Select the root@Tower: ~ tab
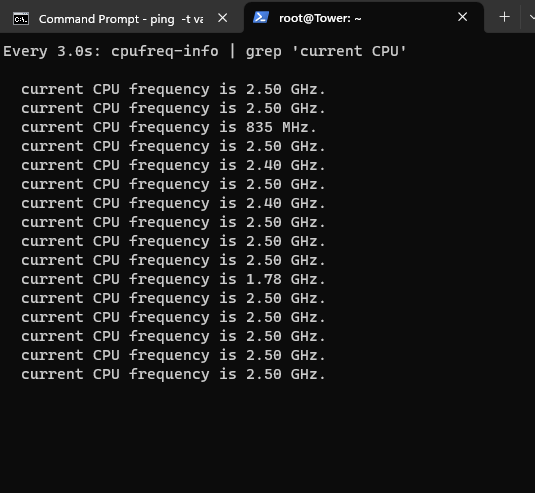Viewport: 535px width, 493px height. point(364,18)
